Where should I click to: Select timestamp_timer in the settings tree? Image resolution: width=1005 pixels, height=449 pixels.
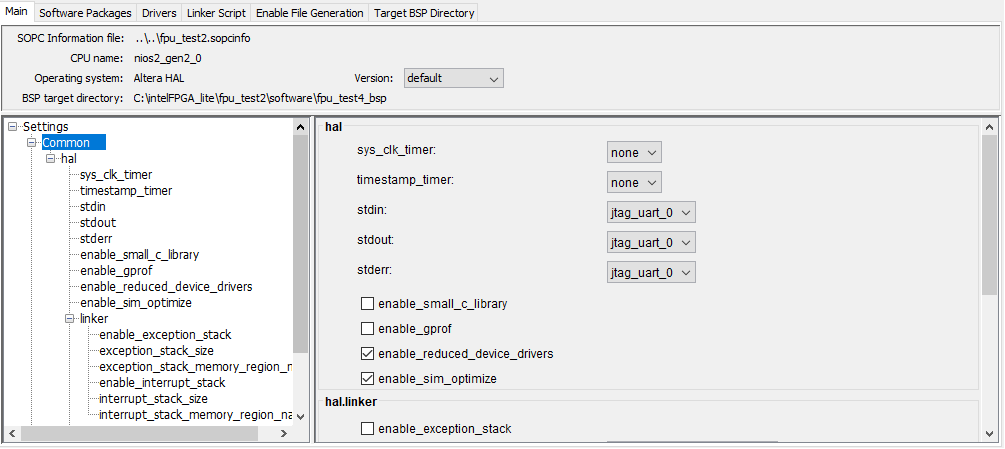pos(126,190)
